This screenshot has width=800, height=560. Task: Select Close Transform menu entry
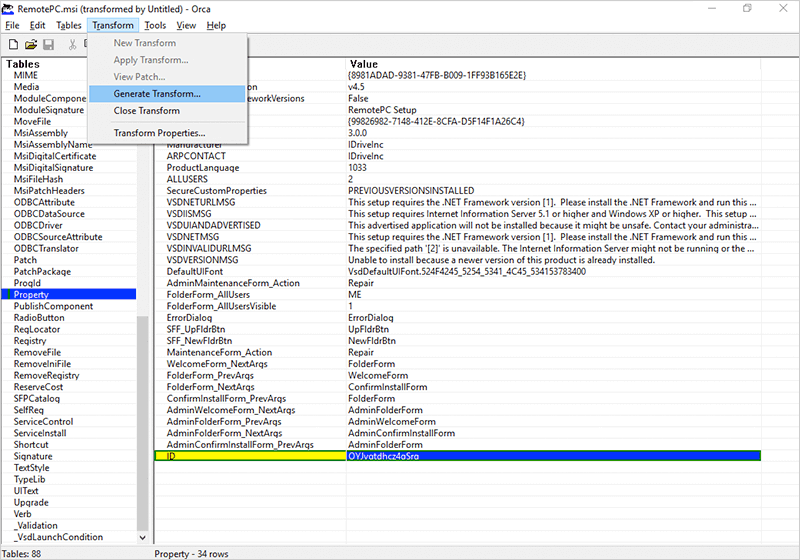pos(146,110)
